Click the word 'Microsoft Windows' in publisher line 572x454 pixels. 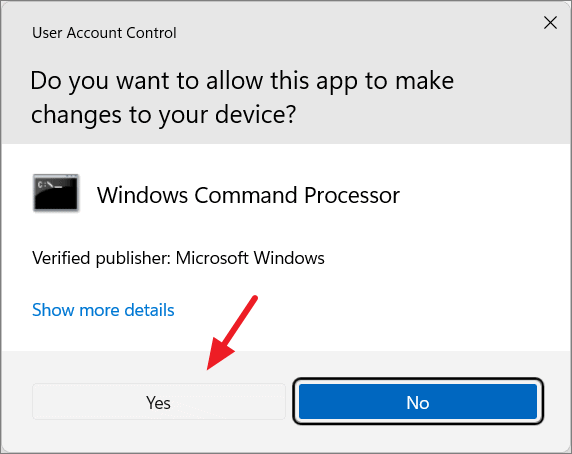[250, 258]
